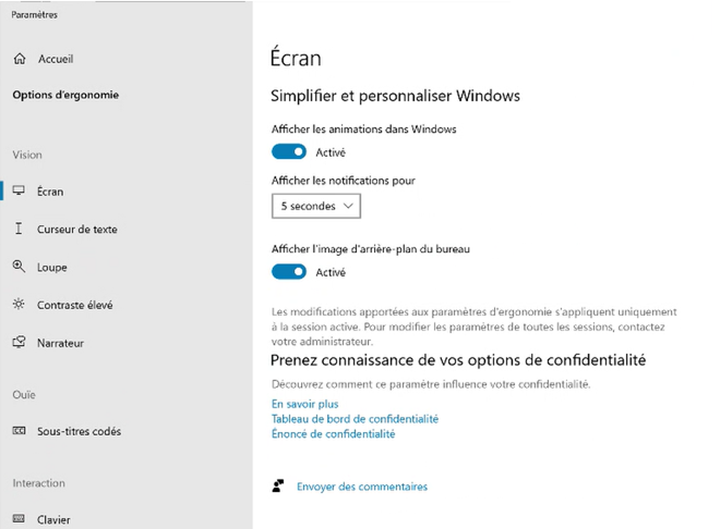Click the Énoncé de confidentialité link
This screenshot has height=529, width=720.
(x=333, y=434)
